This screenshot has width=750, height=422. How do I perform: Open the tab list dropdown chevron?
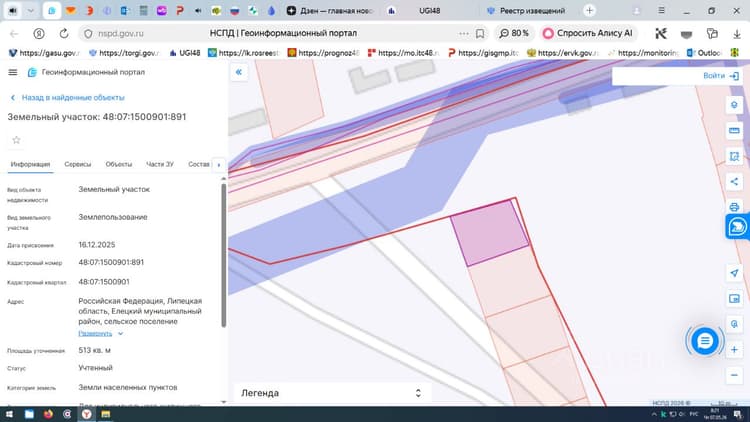click(x=31, y=11)
